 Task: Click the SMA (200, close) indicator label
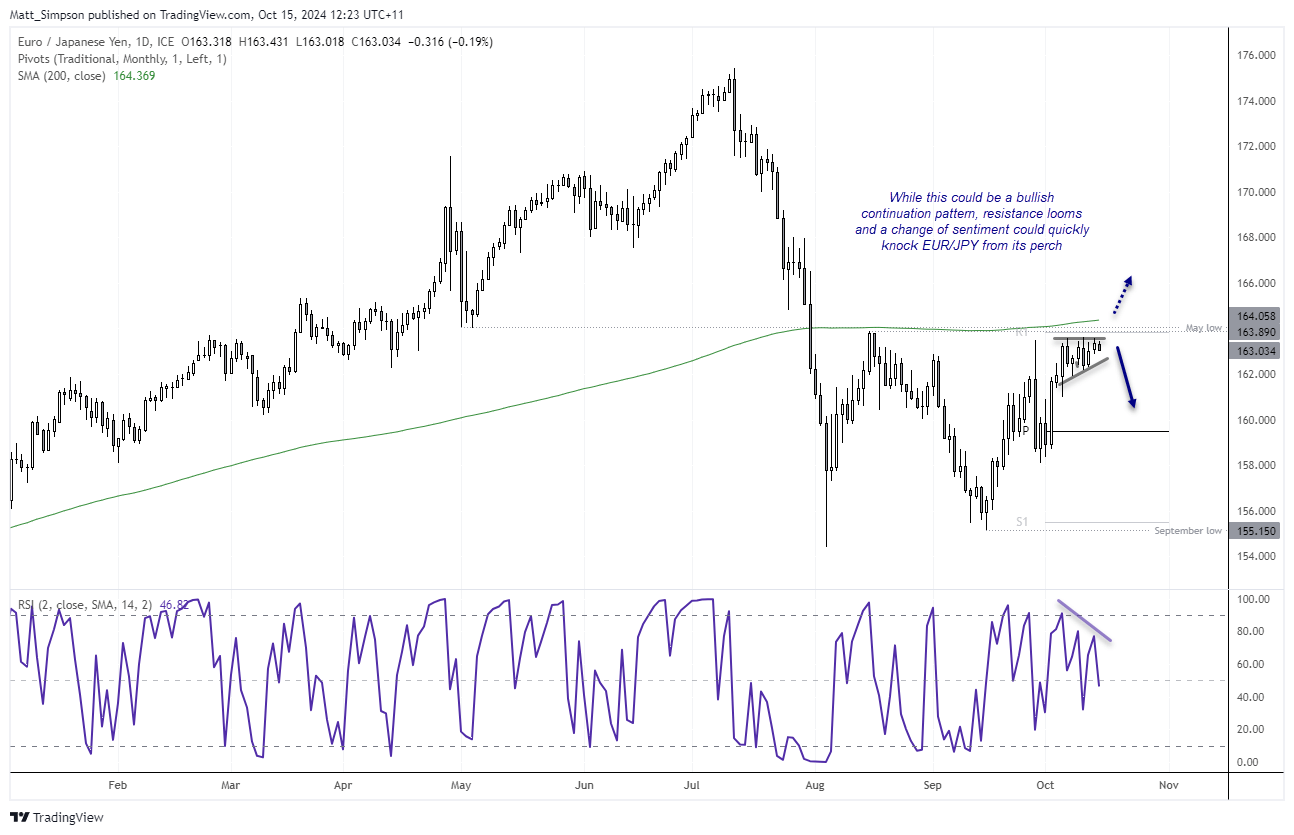pos(61,76)
